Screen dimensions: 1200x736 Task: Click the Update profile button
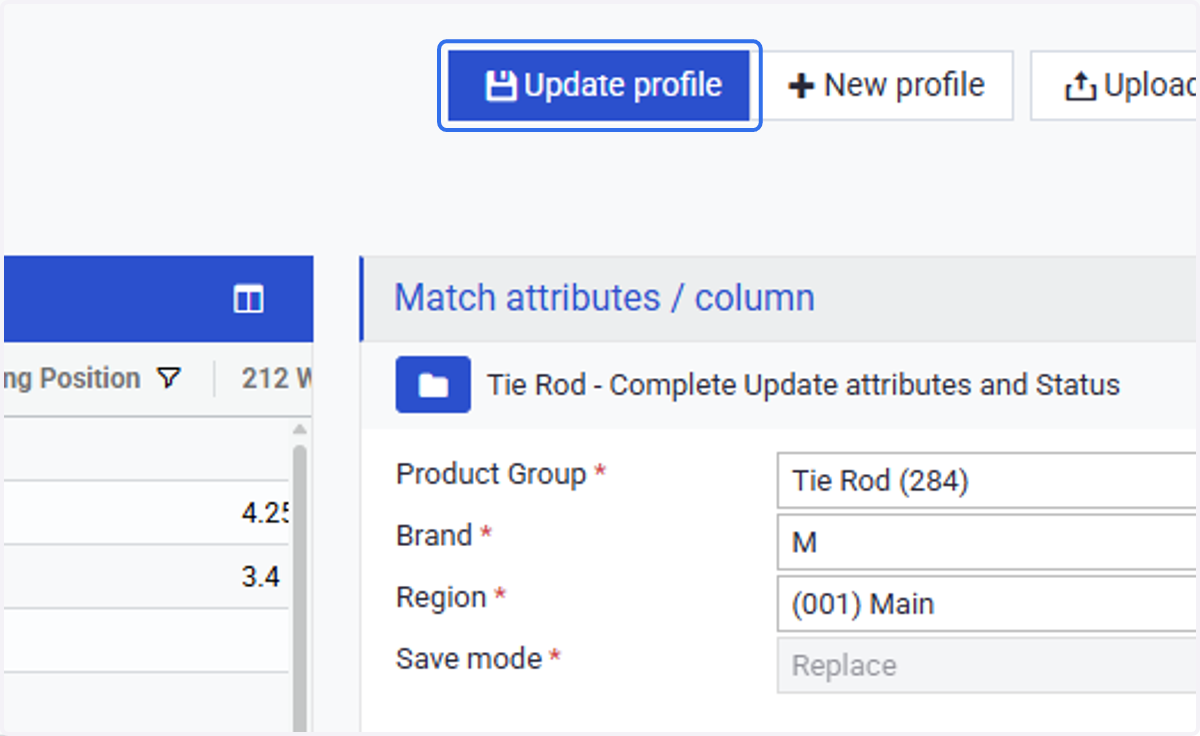coord(599,85)
